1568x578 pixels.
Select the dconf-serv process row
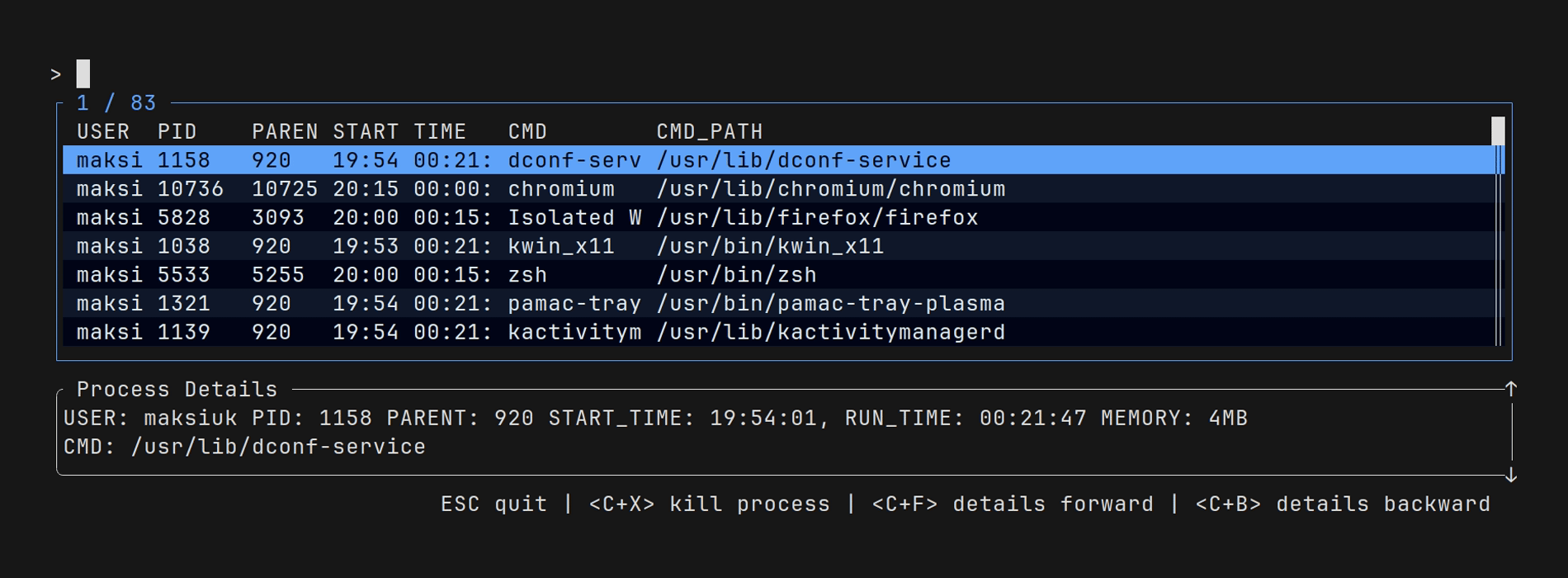[495, 159]
